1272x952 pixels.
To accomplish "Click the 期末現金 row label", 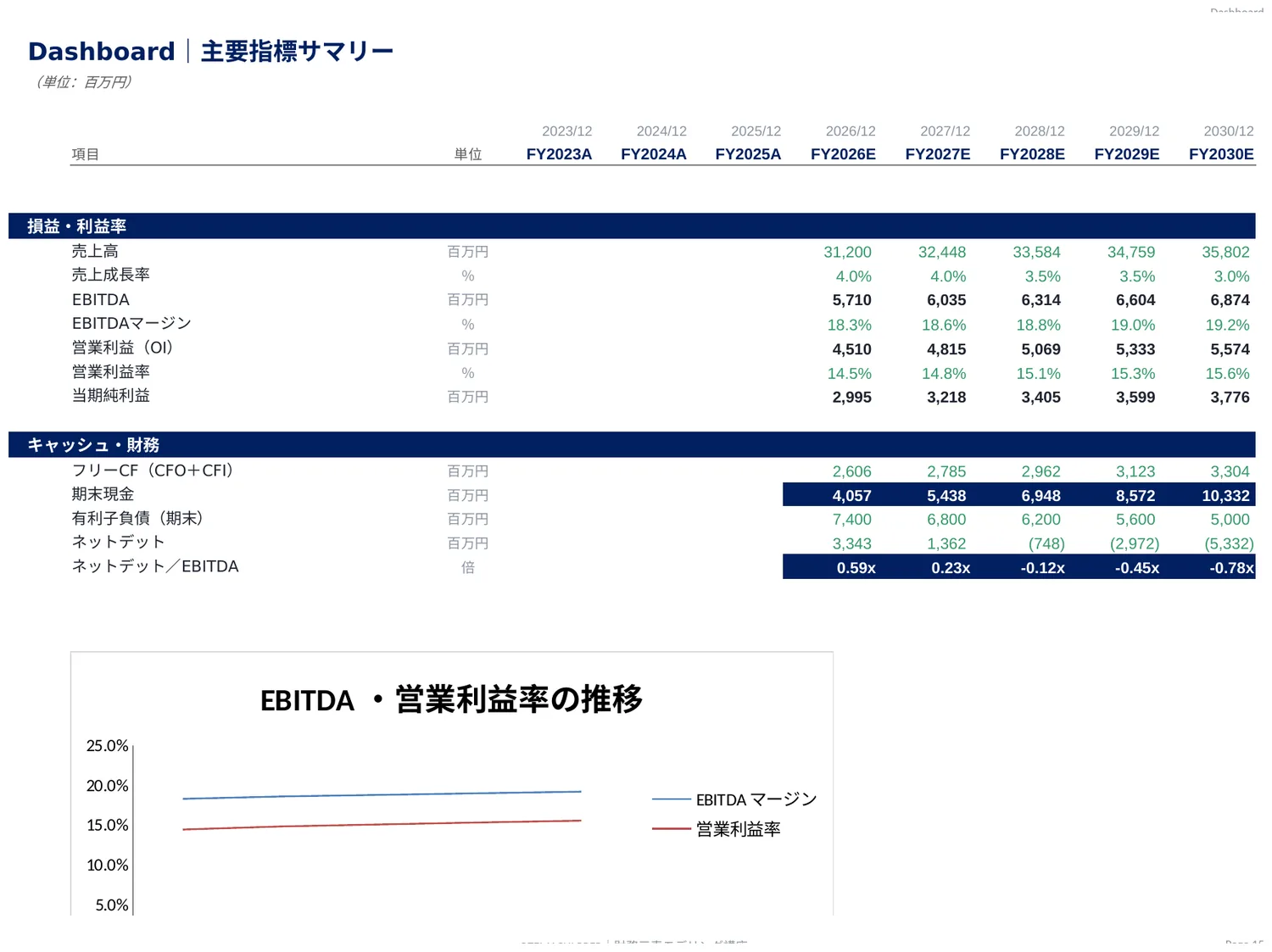I will pos(103,494).
